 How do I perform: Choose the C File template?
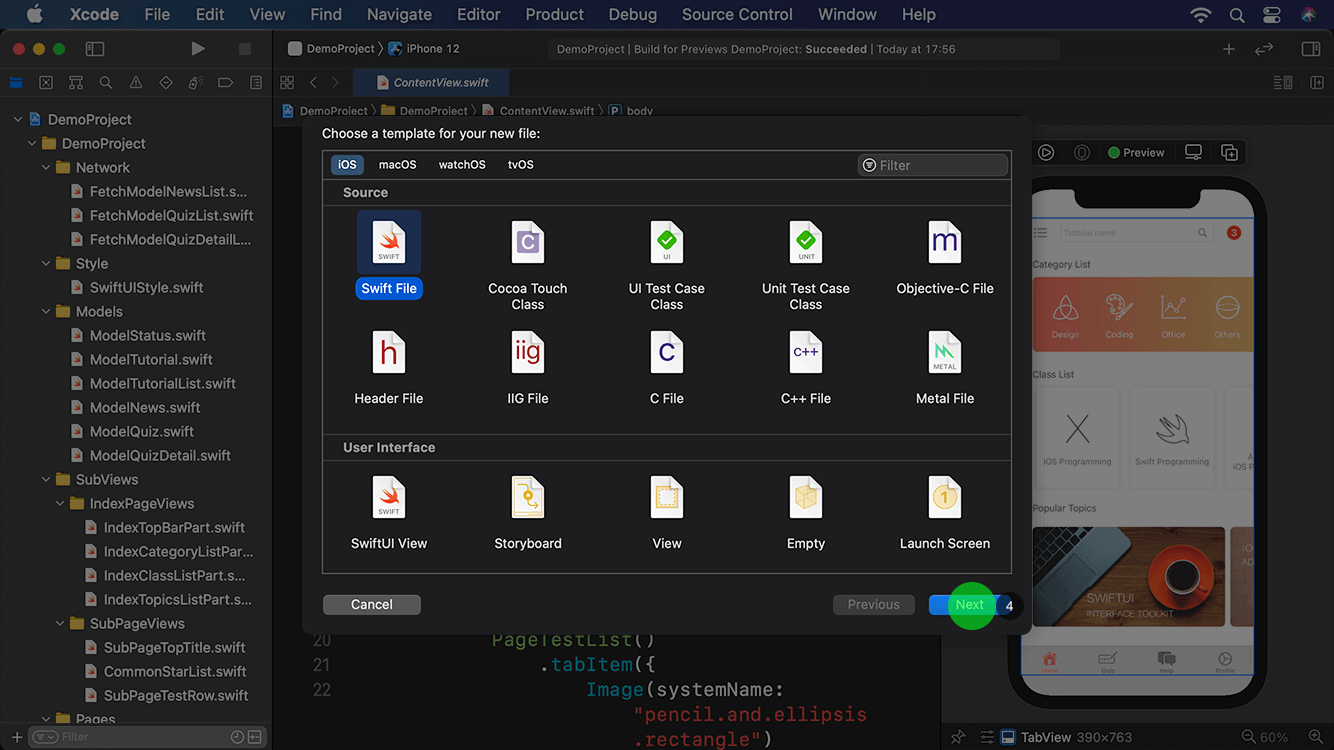coord(667,368)
